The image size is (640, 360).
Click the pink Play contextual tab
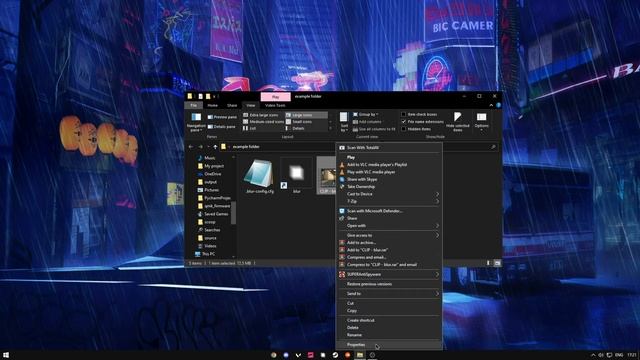click(x=276, y=97)
